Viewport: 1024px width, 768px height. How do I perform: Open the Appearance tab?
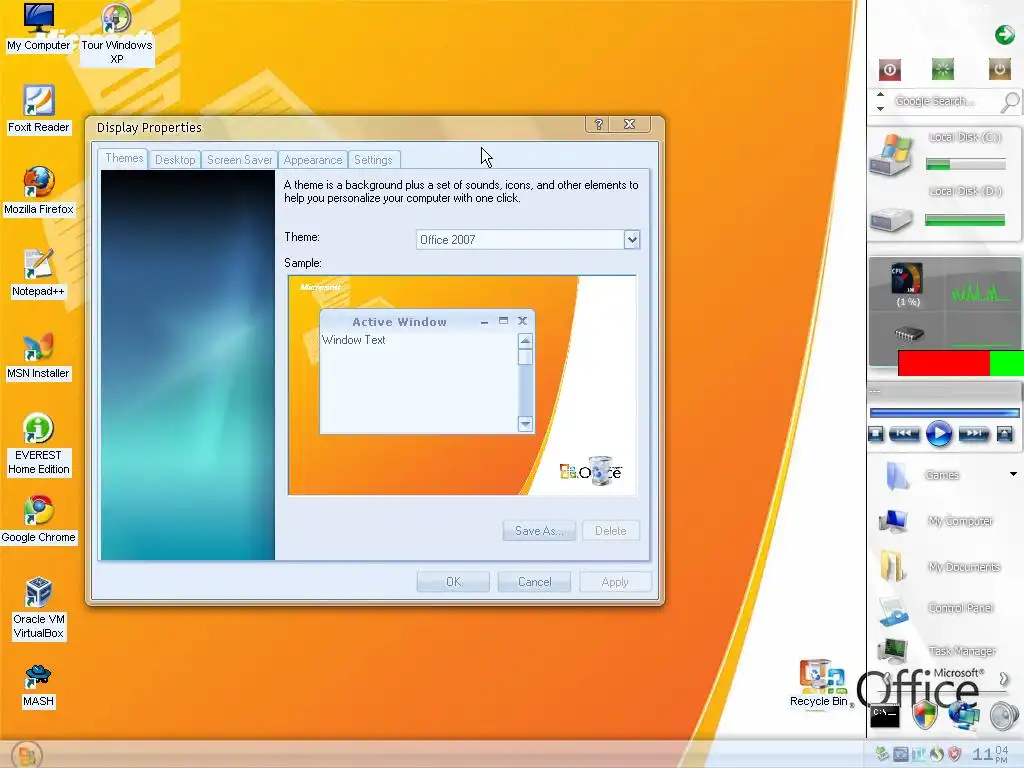tap(313, 160)
